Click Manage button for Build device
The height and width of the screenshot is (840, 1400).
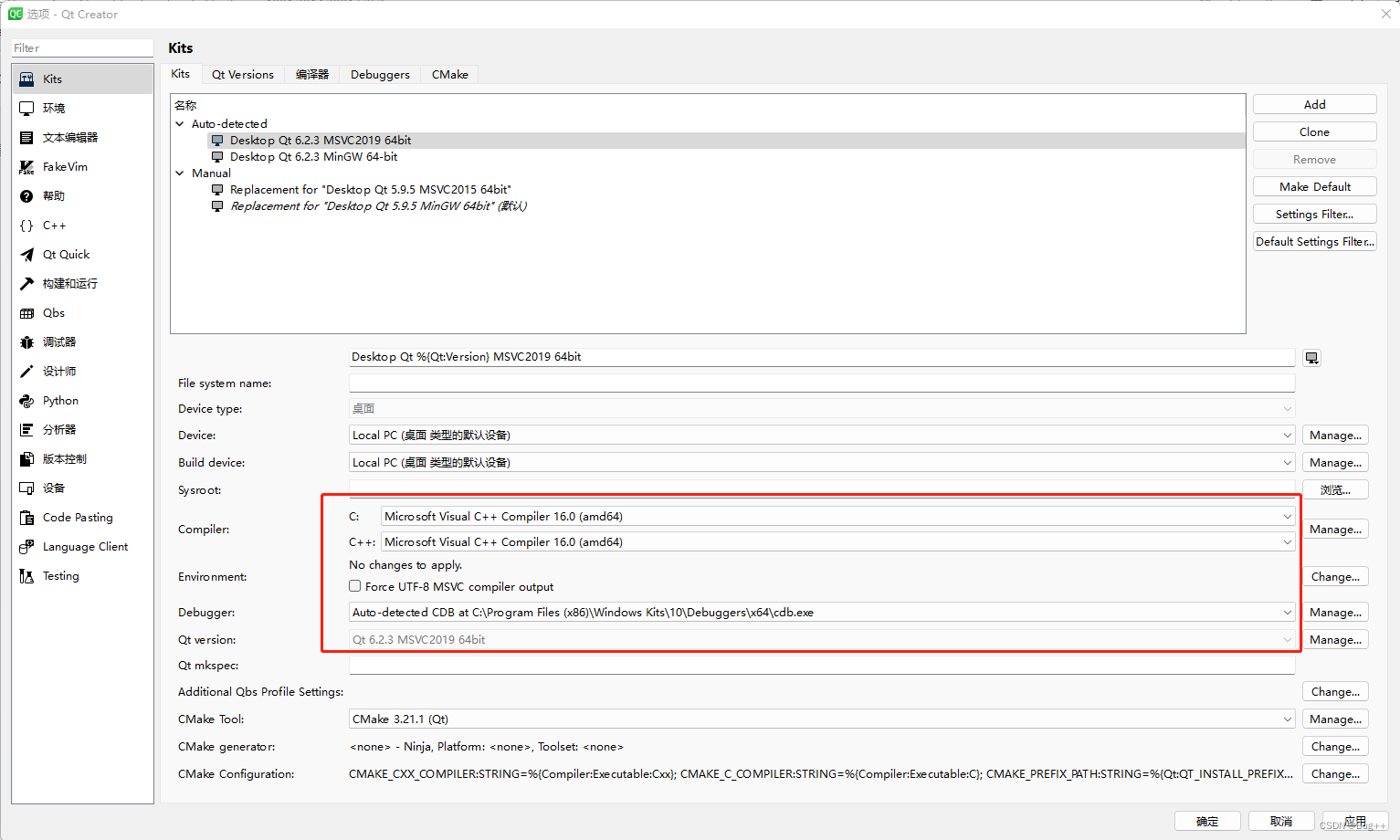(1335, 462)
